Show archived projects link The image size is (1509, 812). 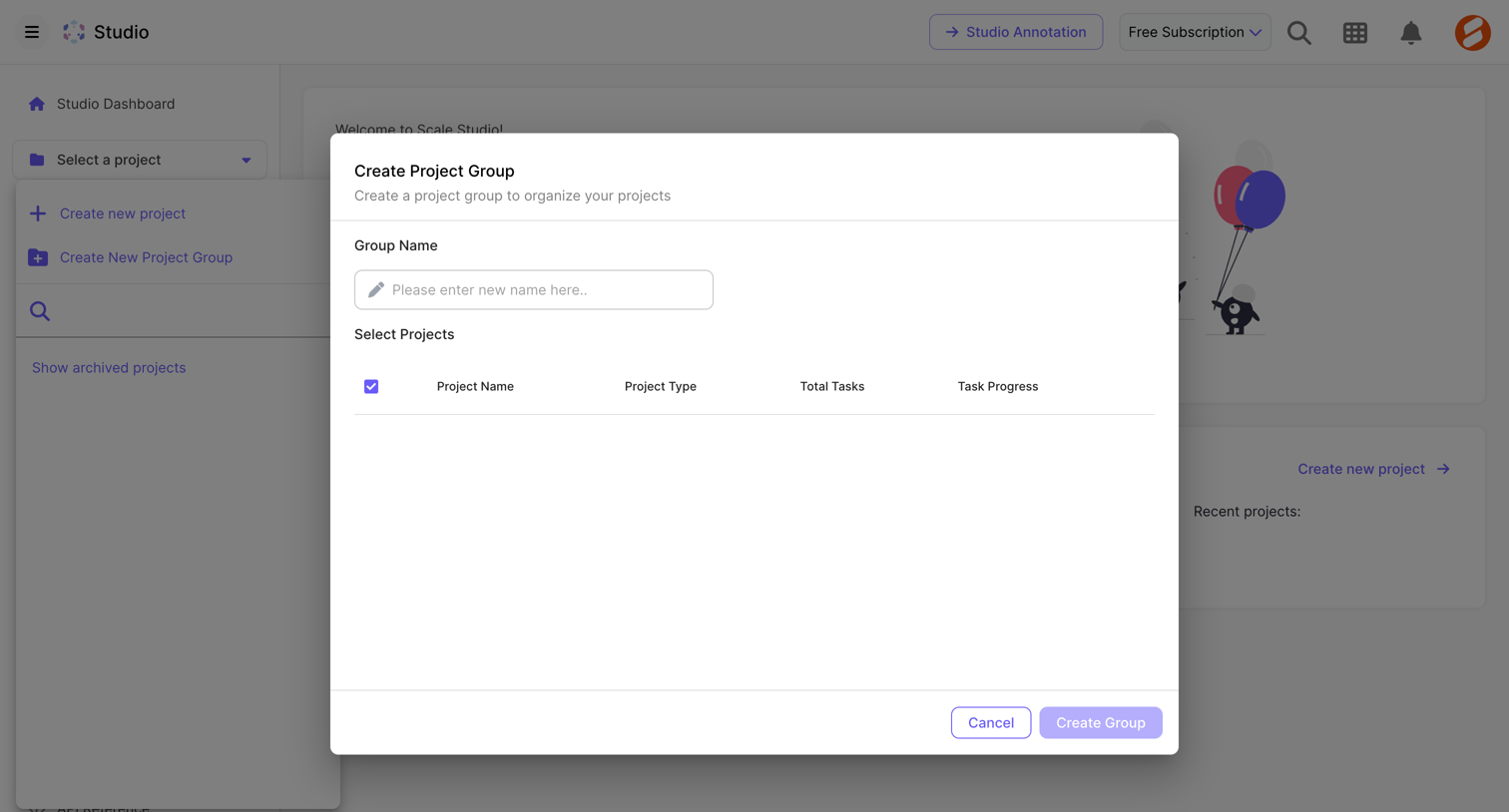[x=109, y=367]
